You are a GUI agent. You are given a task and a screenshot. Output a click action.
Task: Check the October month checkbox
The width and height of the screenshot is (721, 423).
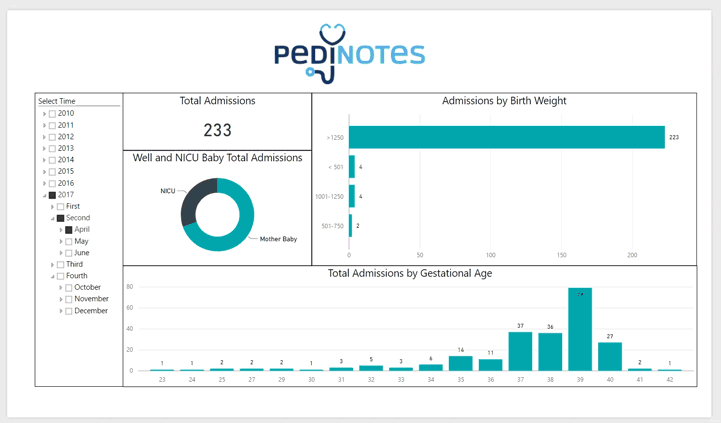(69, 287)
